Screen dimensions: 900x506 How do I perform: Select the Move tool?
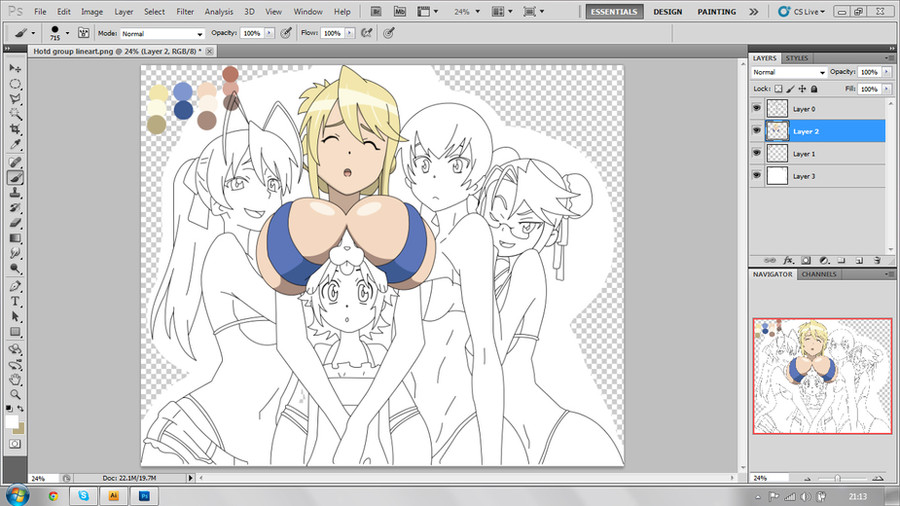15,68
